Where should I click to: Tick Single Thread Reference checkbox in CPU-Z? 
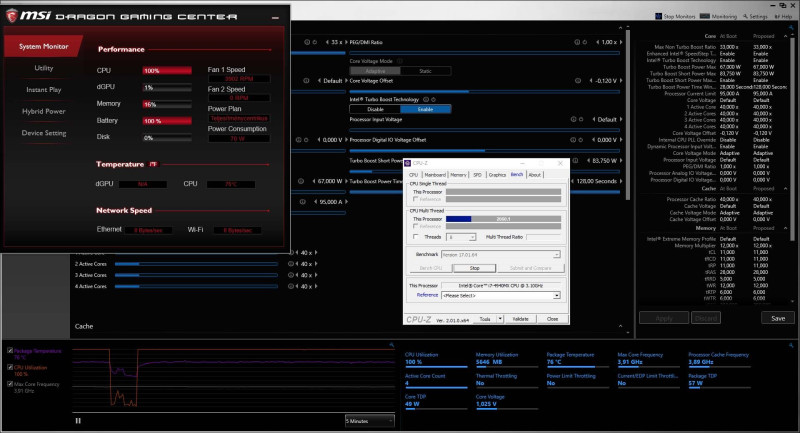416,199
